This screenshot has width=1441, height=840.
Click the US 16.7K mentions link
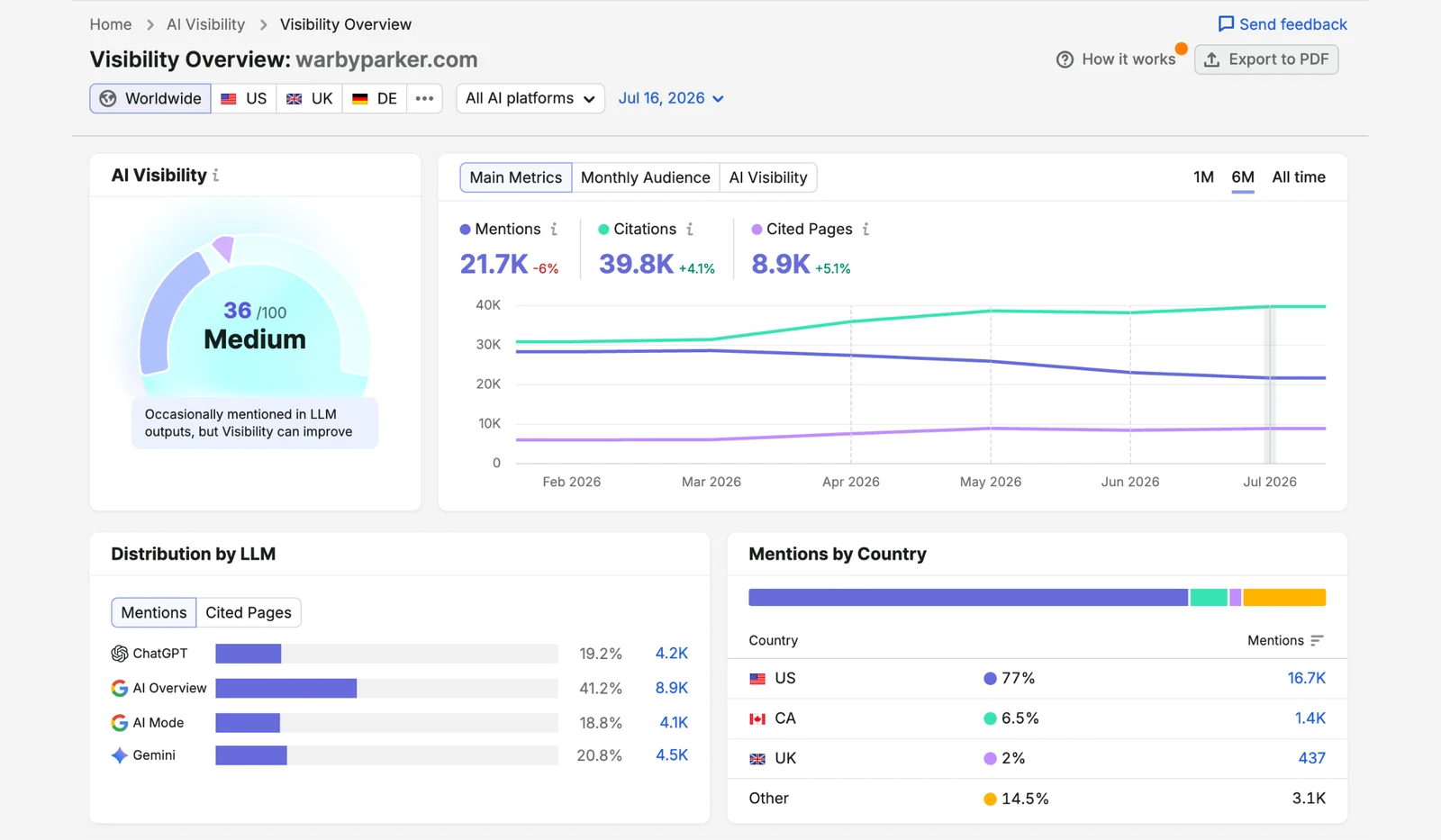[1307, 679]
